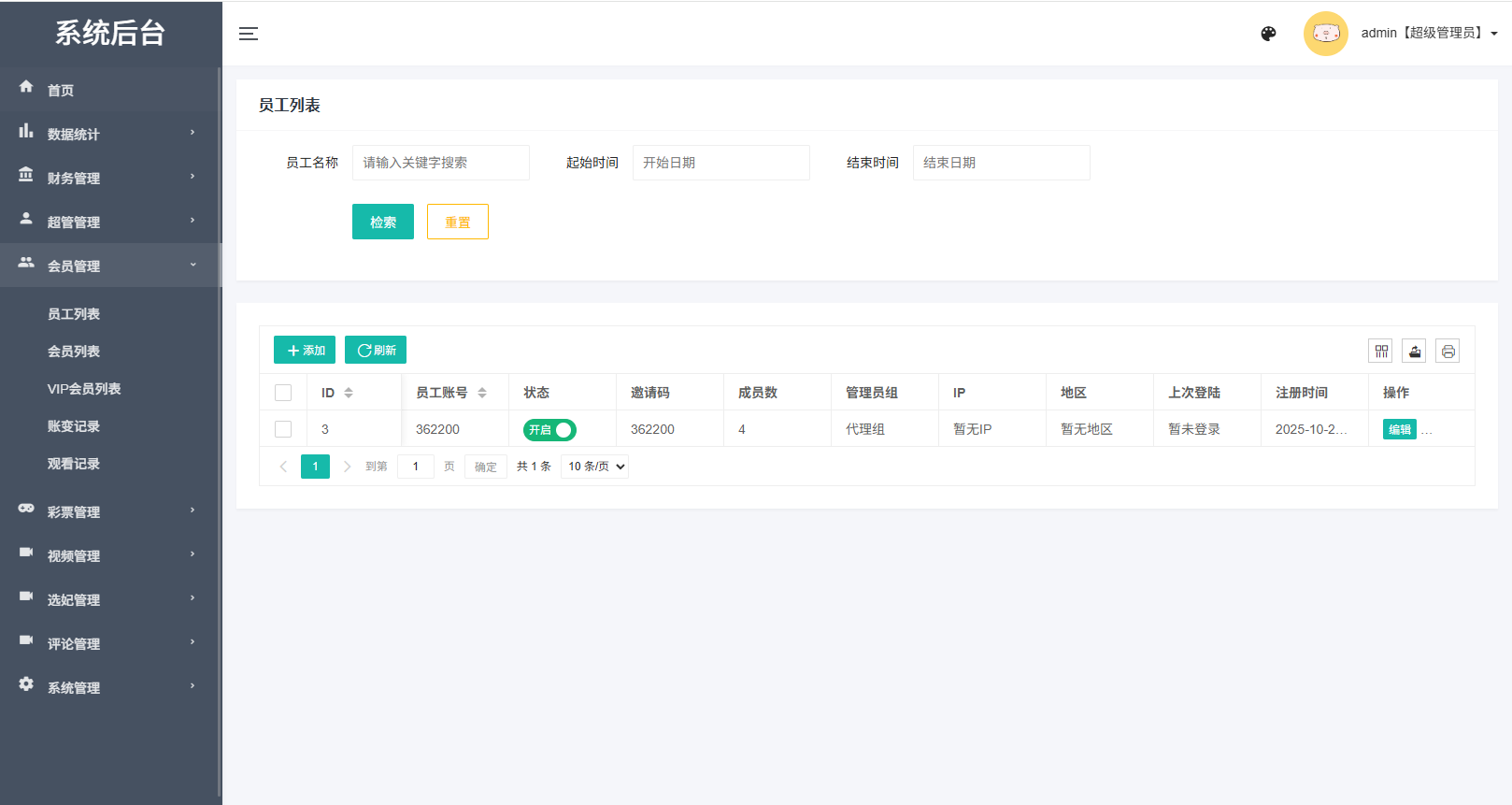Check the select-all header checkbox

(283, 393)
